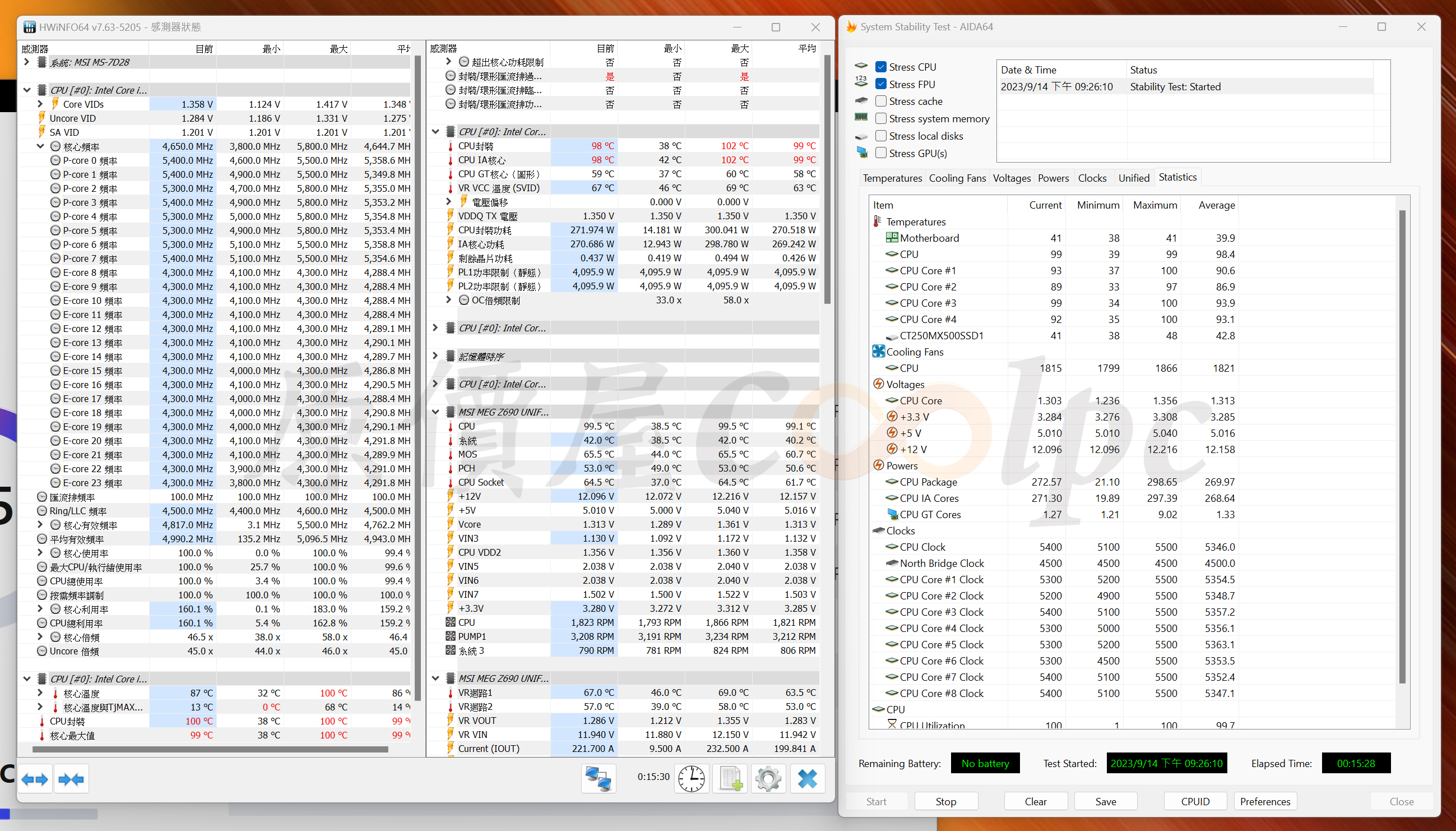Click the Temperatures thermometer icon in AIDA64
The height and width of the screenshot is (831, 1456).
click(878, 221)
